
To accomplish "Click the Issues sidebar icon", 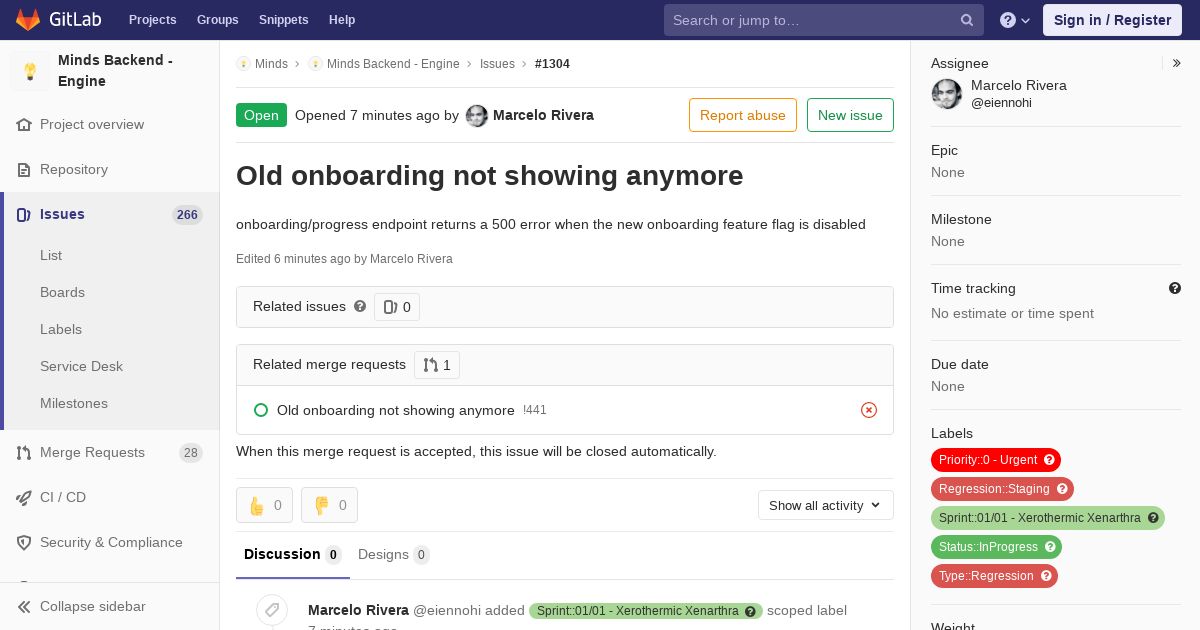I will click(24, 215).
